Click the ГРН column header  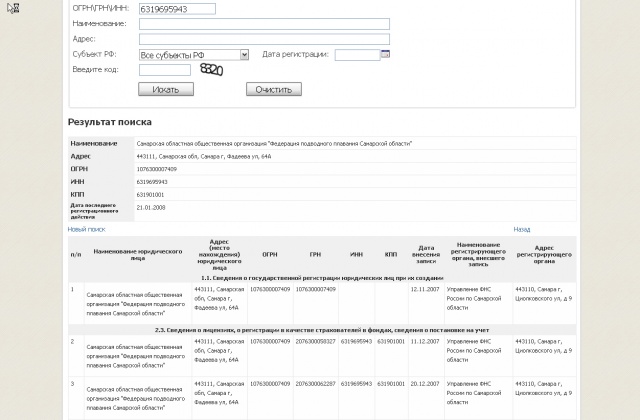coord(313,255)
